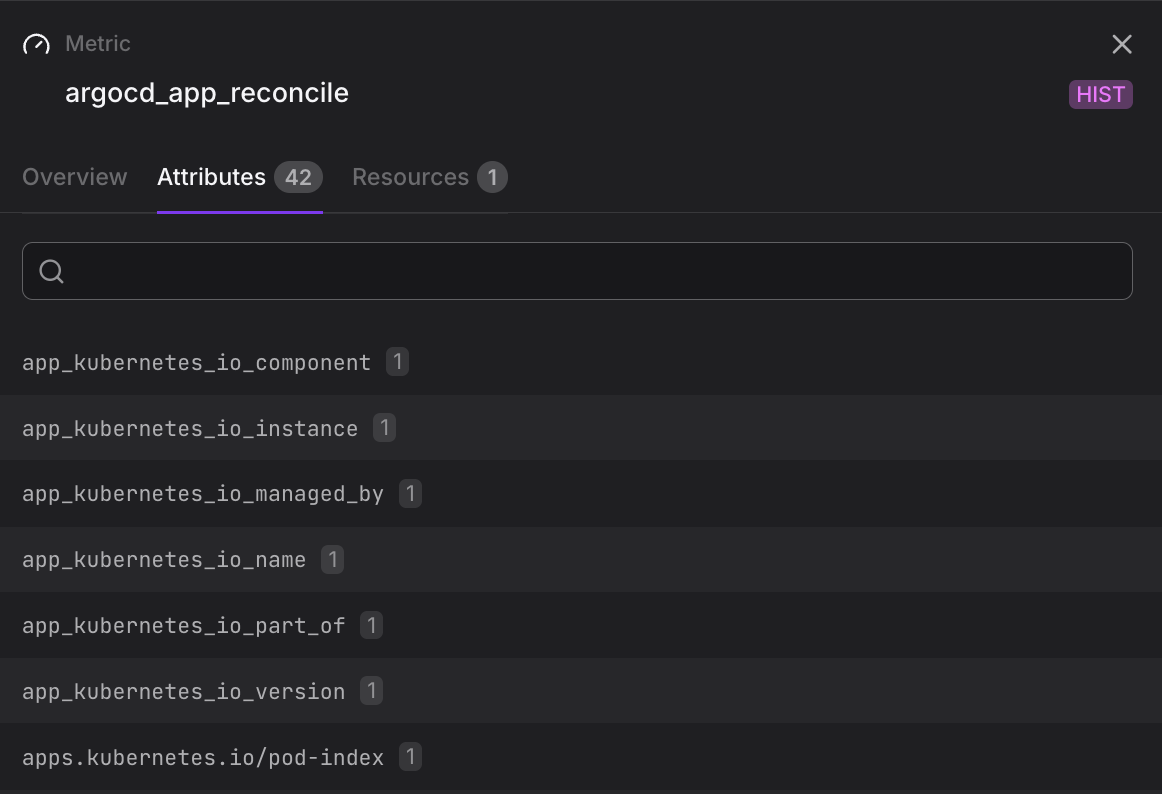Switch to the Overview tab

click(x=74, y=177)
